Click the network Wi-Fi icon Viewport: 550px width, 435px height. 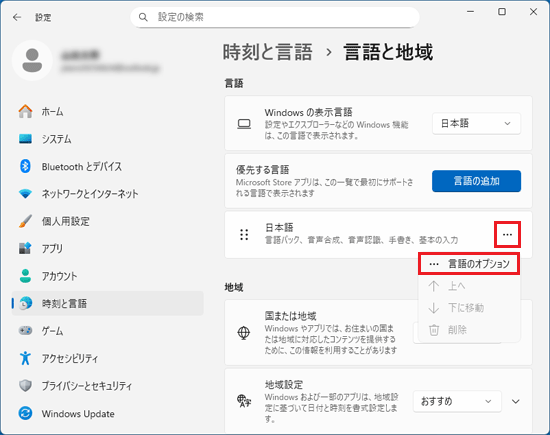pos(25,194)
